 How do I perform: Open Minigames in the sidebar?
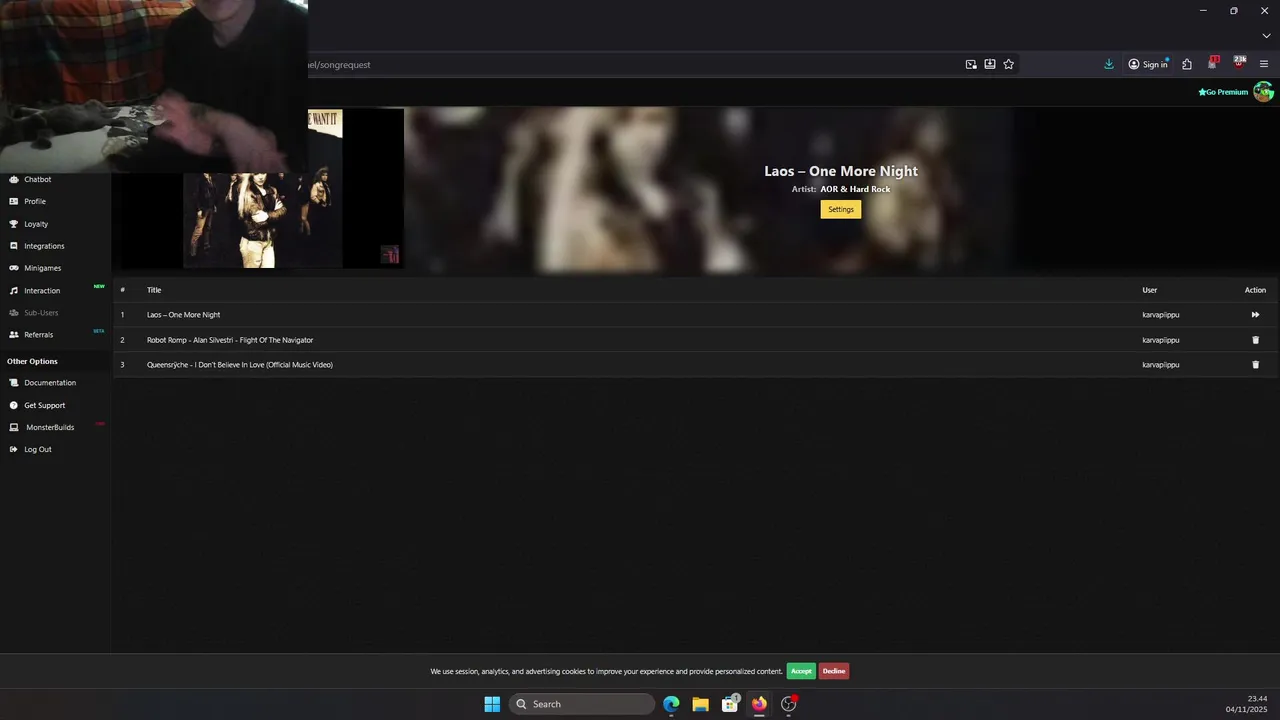point(43,268)
